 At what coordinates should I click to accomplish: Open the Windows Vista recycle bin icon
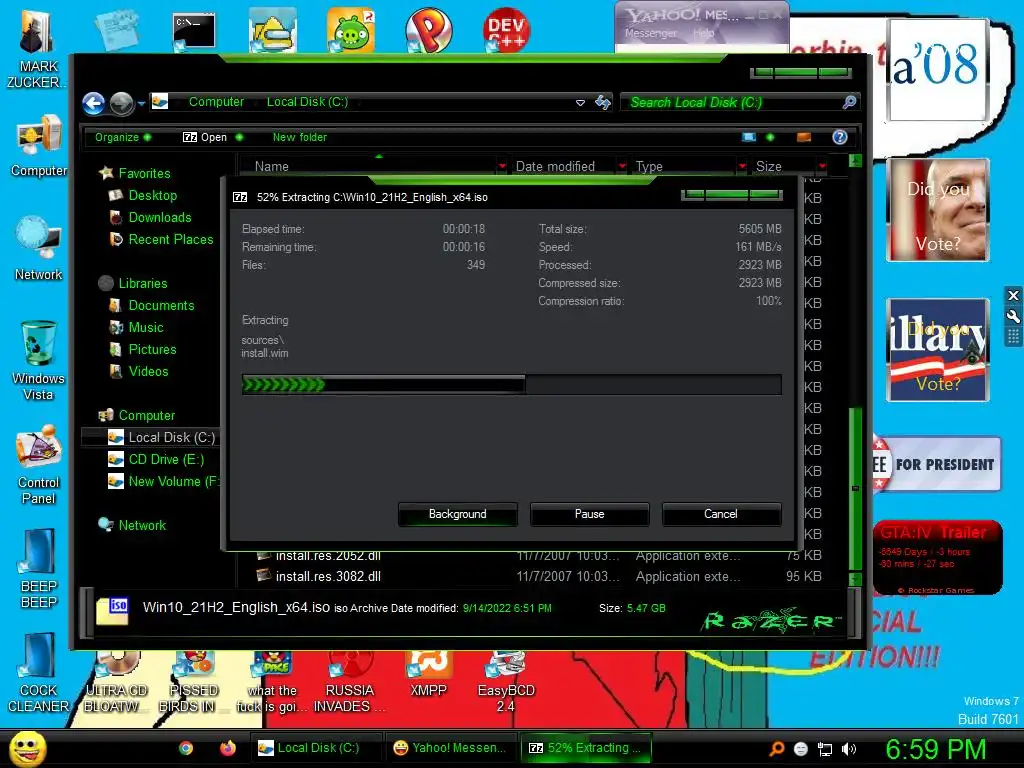pyautogui.click(x=39, y=360)
